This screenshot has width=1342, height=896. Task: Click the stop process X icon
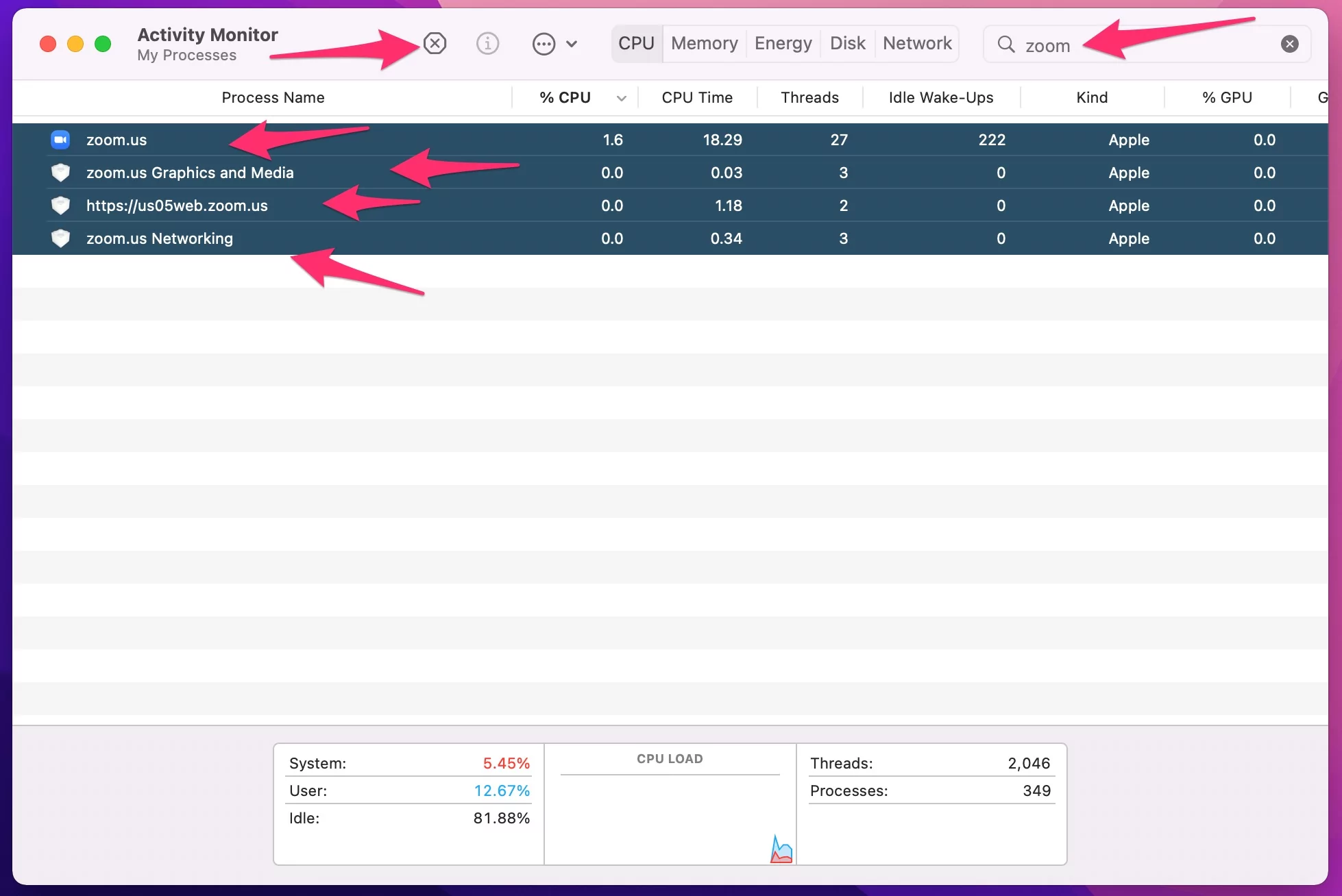435,44
